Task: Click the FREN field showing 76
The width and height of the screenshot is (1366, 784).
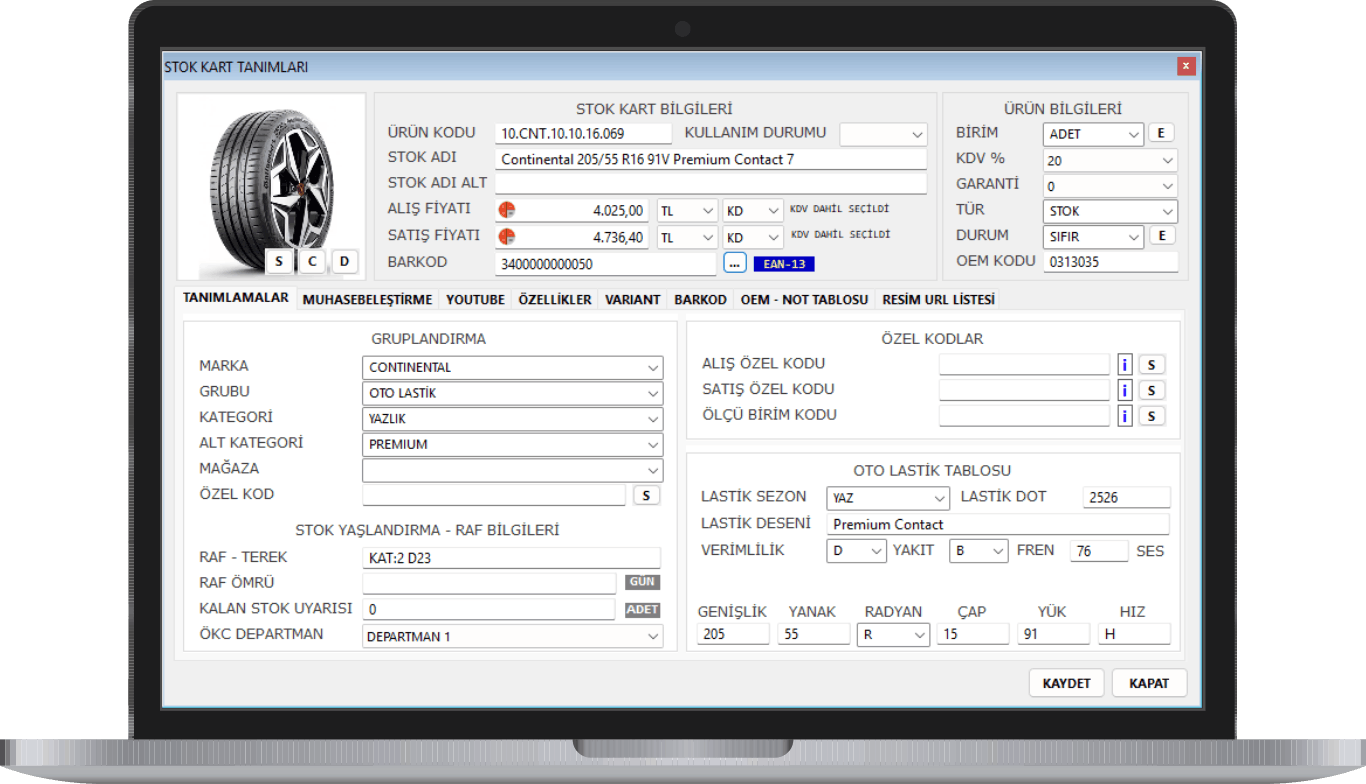Action: 1099,551
